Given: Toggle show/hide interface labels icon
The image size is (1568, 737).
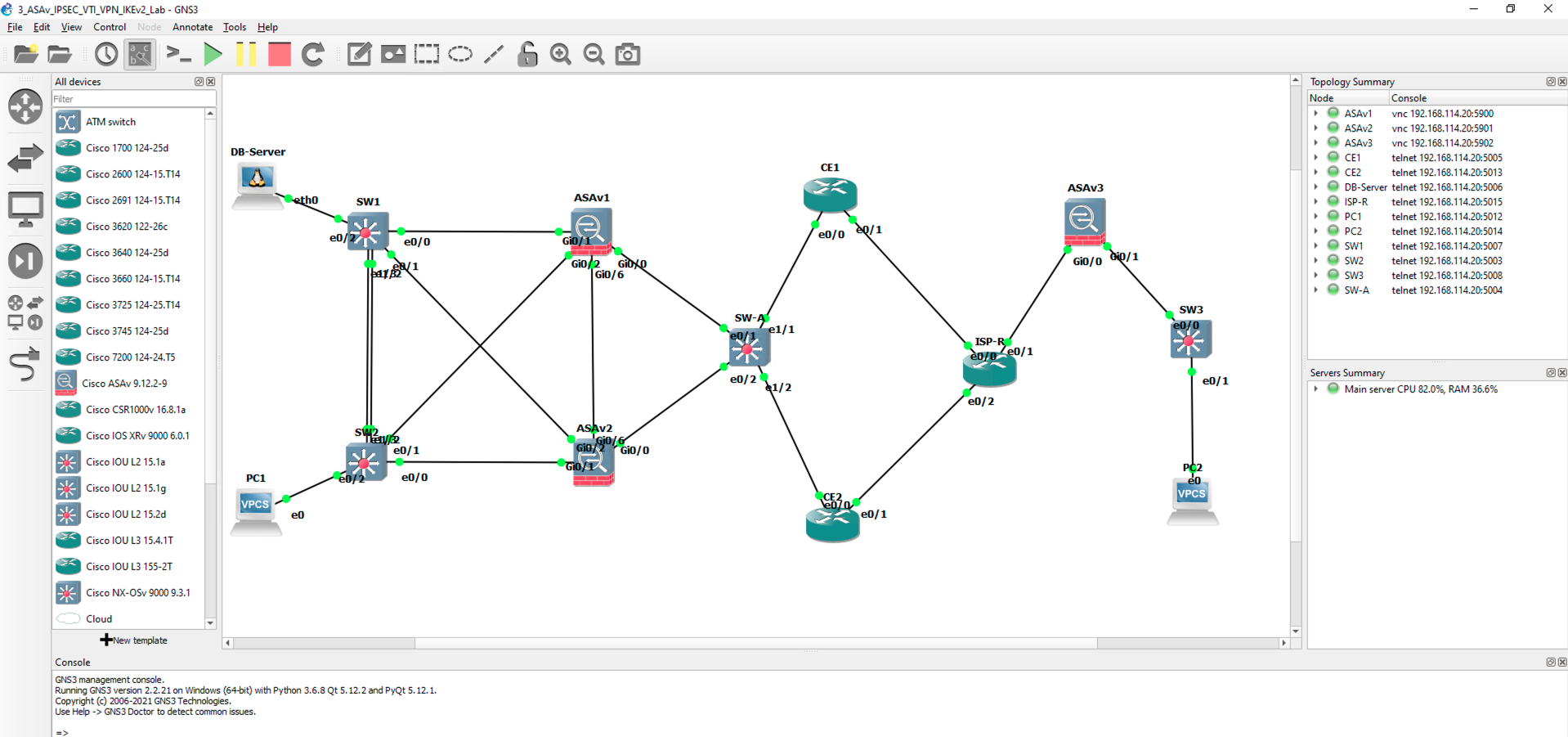Looking at the screenshot, I should click(x=140, y=55).
